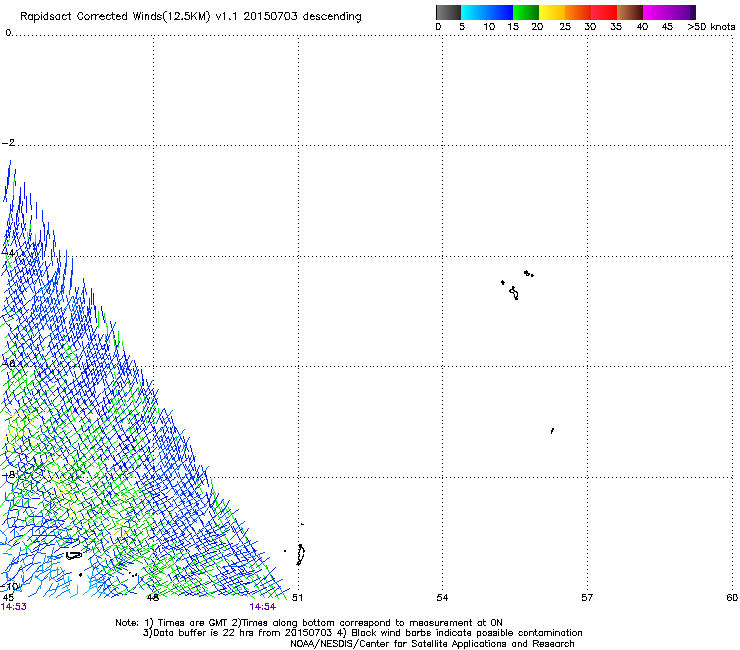Viewport: 740px width, 650px height.
Task: Click the legend tick label 25
Action: coord(565,27)
